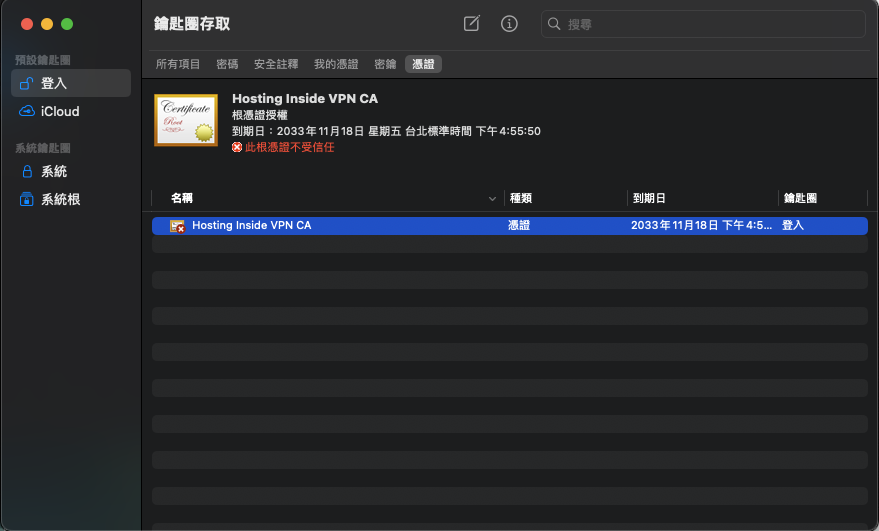The image size is (879, 531).
Task: Click the 系統根 keychain icon
Action: (26, 199)
